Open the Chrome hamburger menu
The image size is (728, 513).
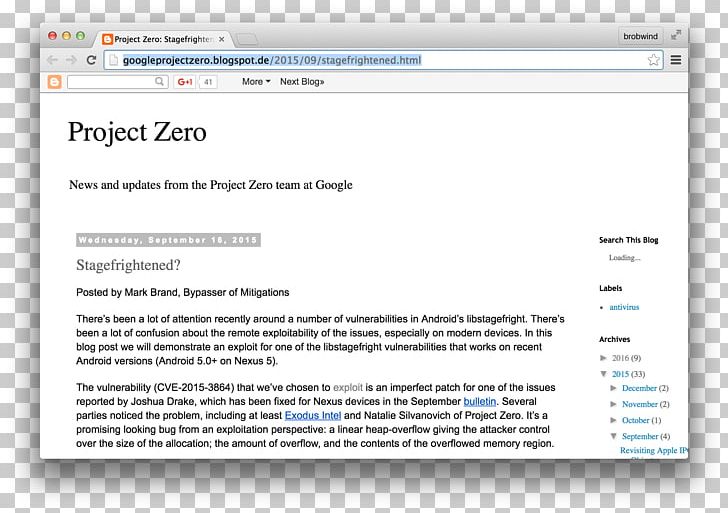(676, 60)
